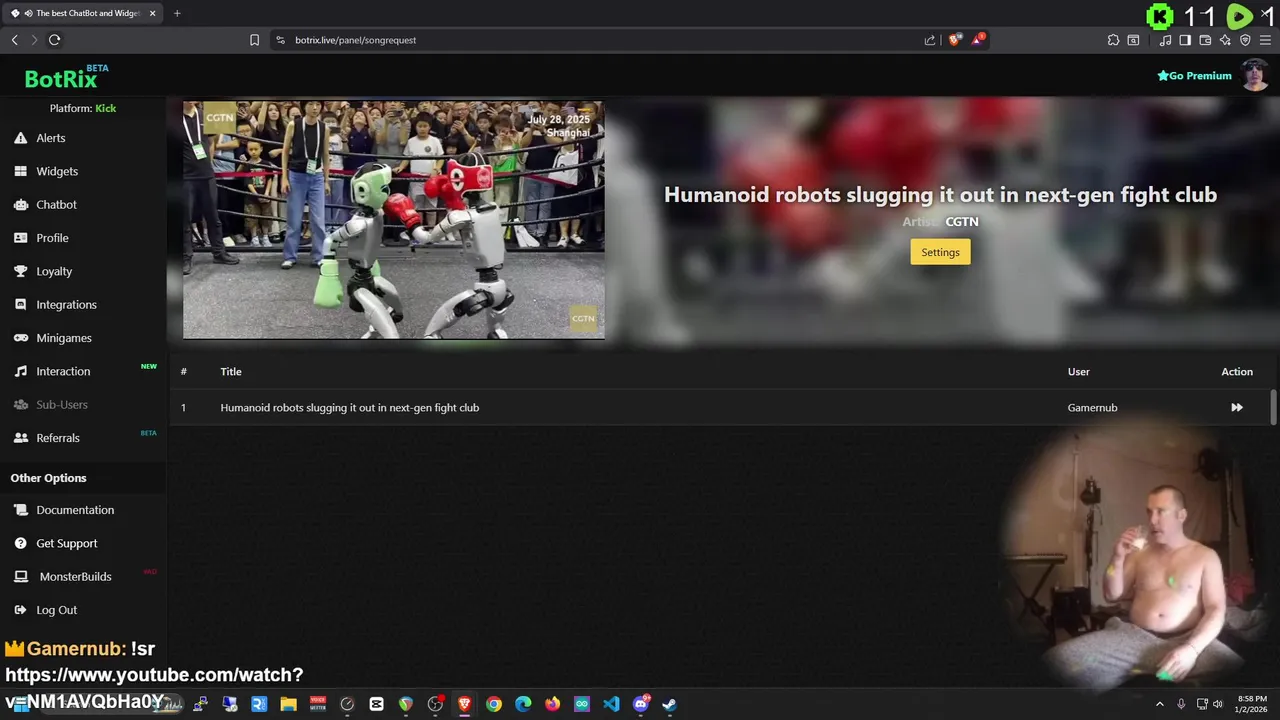Open CapCut from the taskbar
Image resolution: width=1280 pixels, height=720 pixels.
[376, 704]
